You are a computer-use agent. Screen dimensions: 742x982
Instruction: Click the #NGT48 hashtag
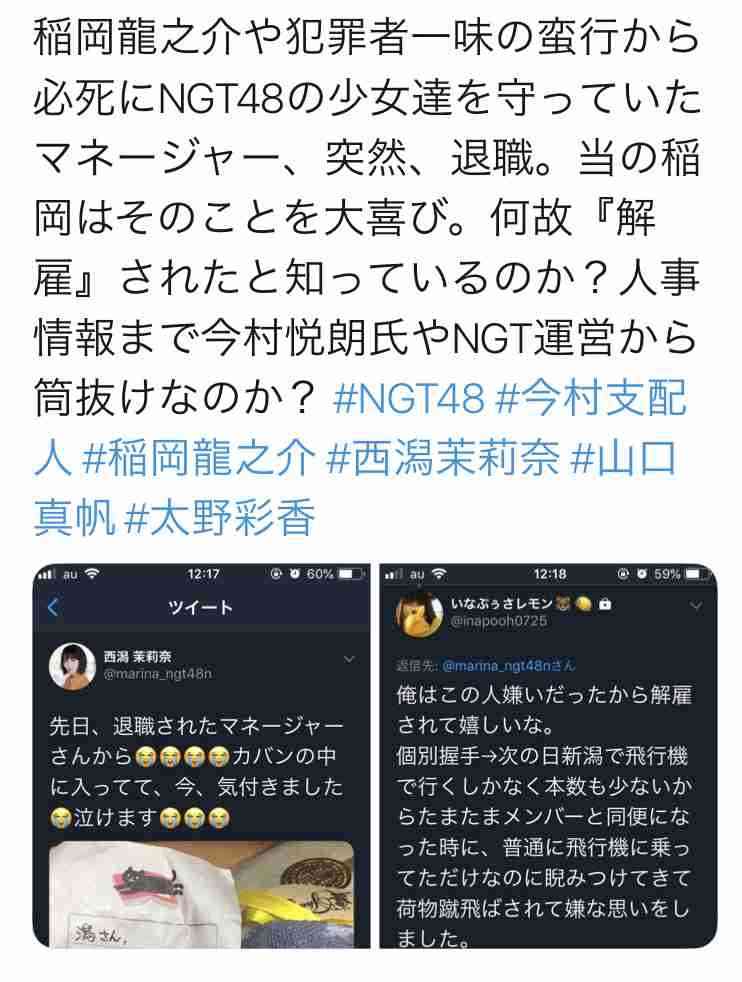click(x=410, y=398)
